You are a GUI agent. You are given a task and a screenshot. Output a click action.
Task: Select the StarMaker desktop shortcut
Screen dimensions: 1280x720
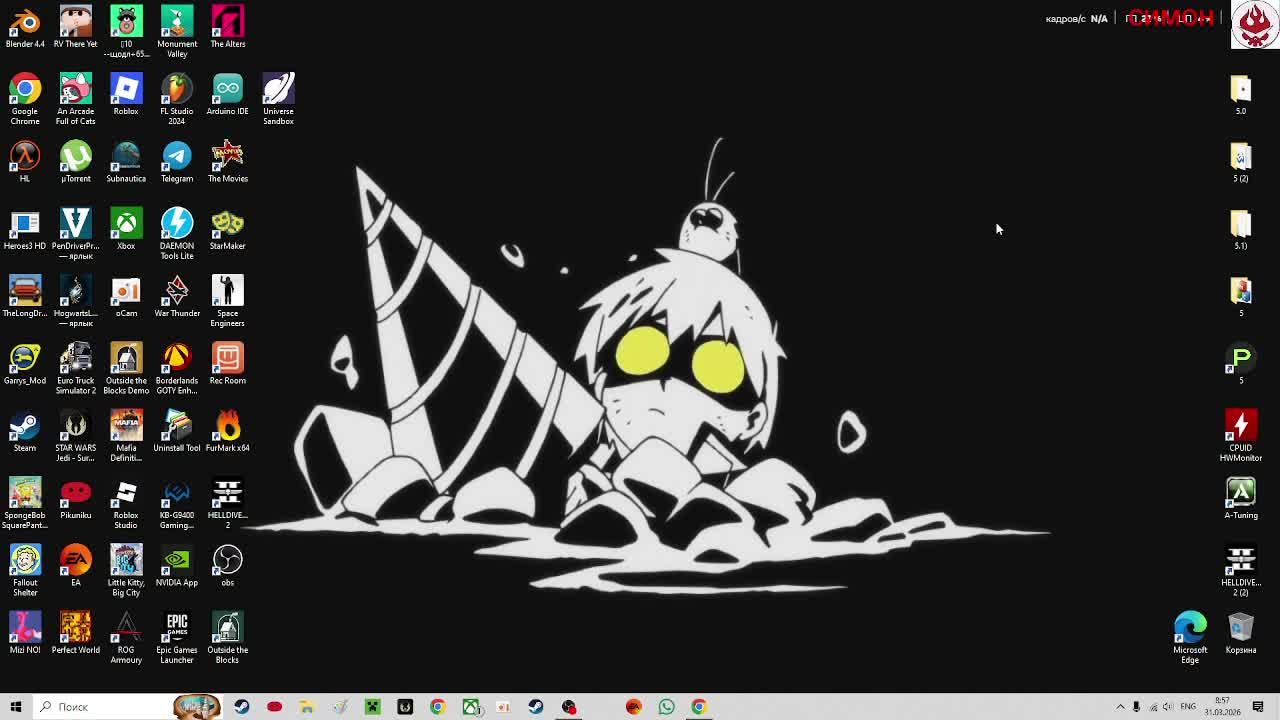[227, 229]
